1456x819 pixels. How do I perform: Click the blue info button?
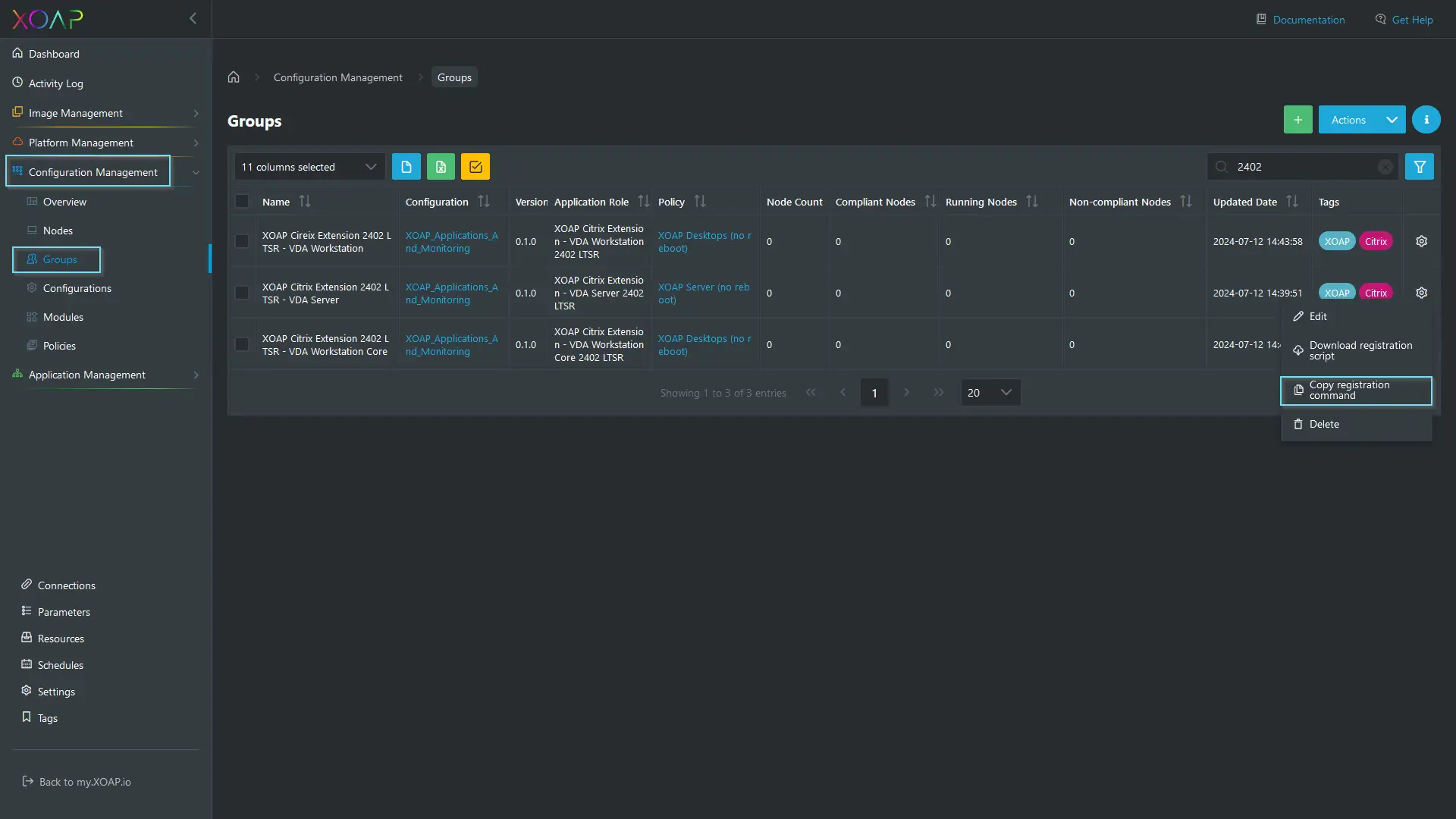(1426, 120)
